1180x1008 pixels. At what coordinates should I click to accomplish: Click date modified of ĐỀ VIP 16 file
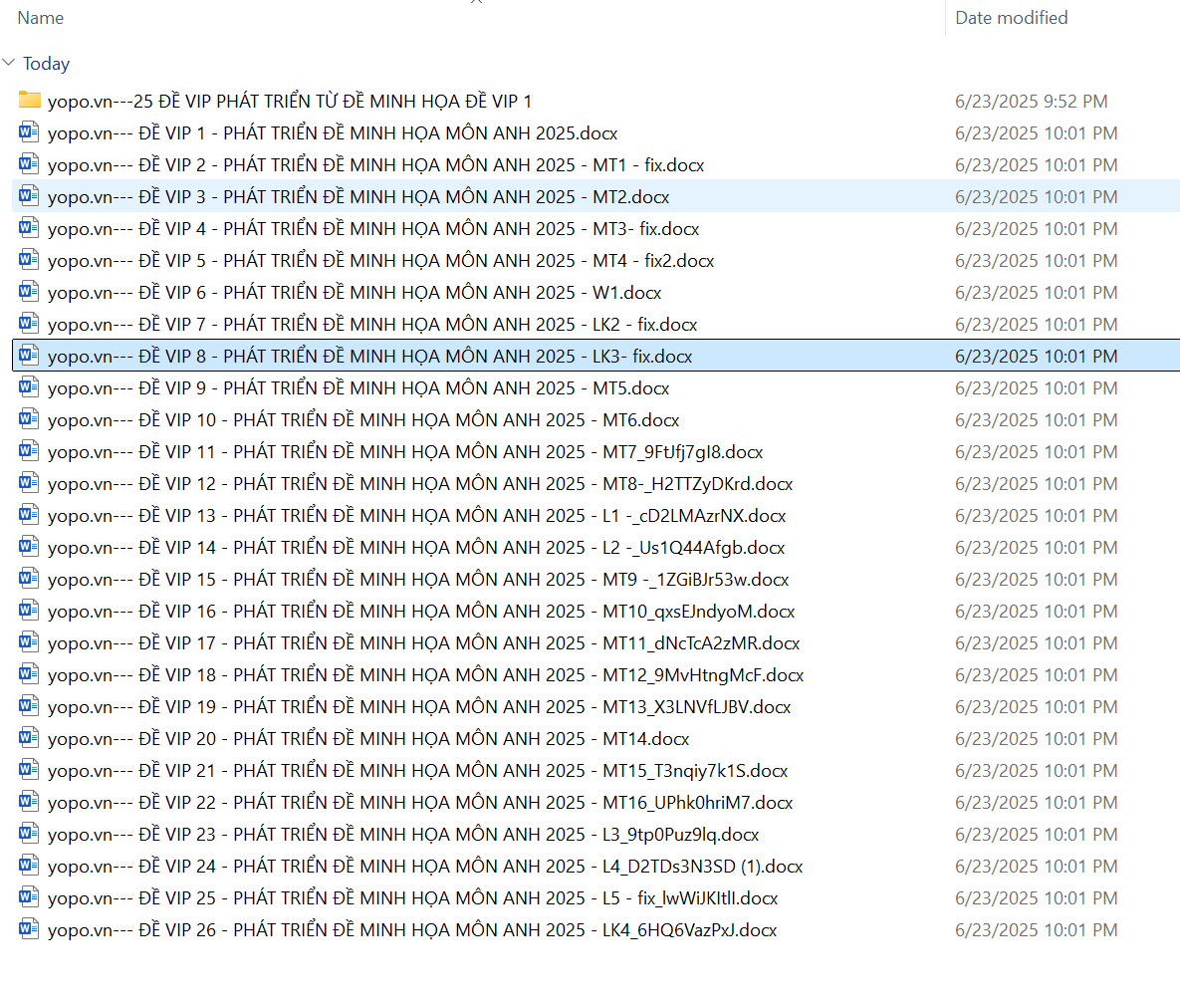click(x=1036, y=612)
